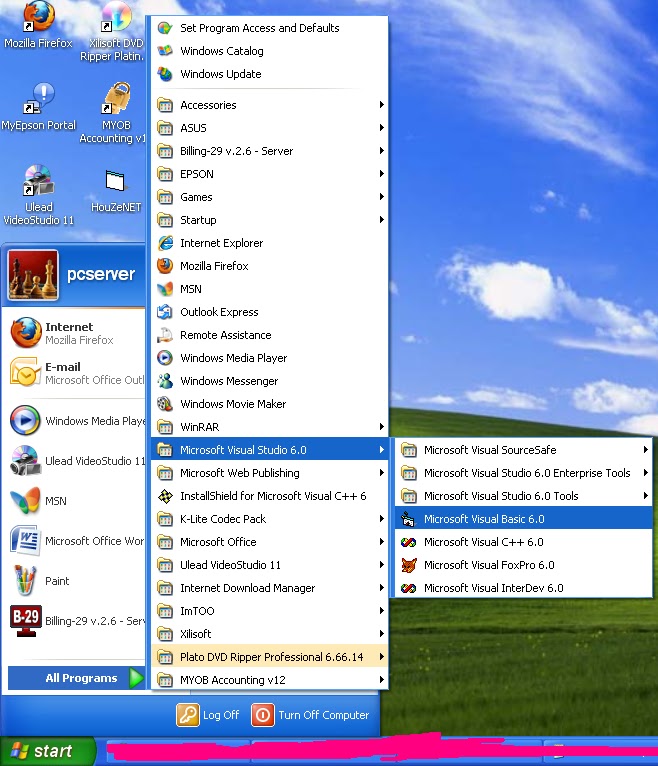This screenshot has height=766, width=658.
Task: Open InstallShield for Microsoft Visual C++ 6
Action: (270, 496)
